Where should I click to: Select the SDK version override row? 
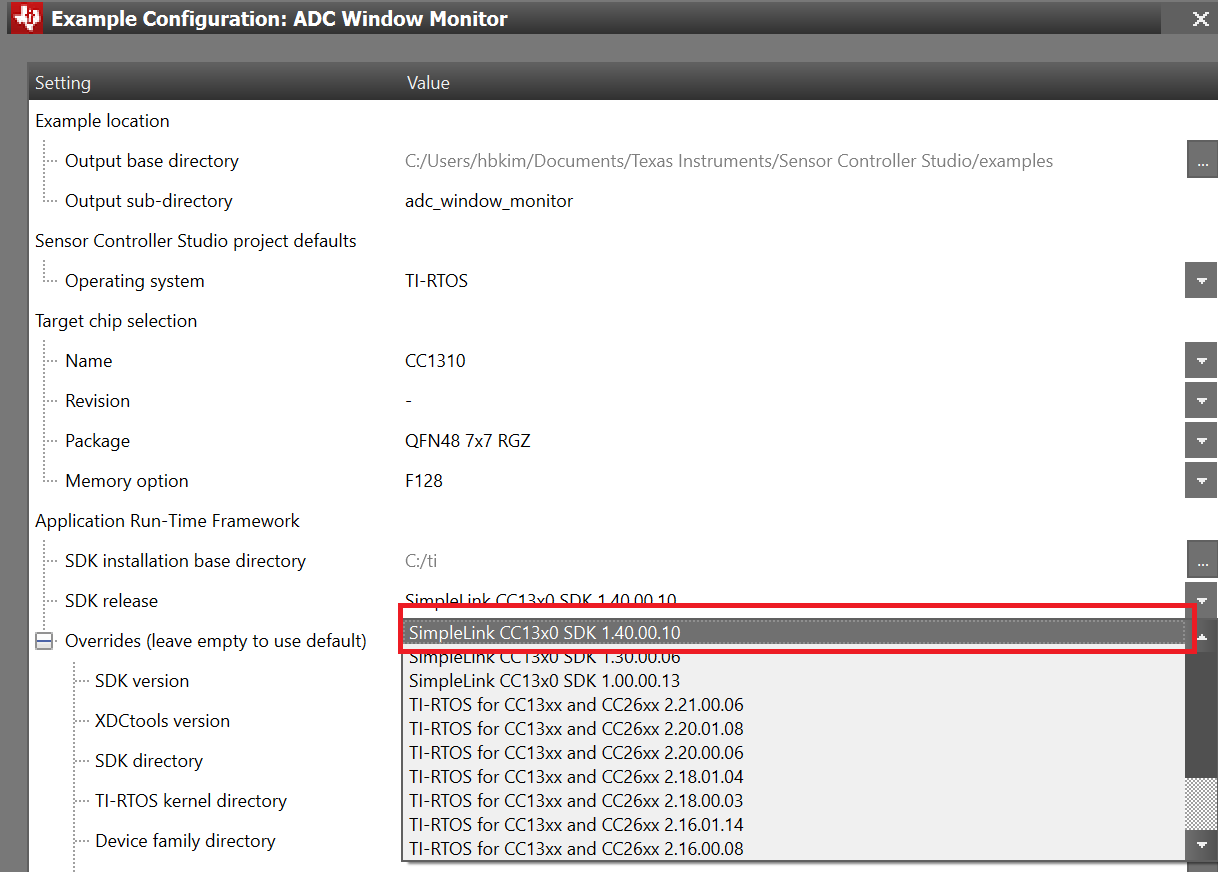coord(142,681)
